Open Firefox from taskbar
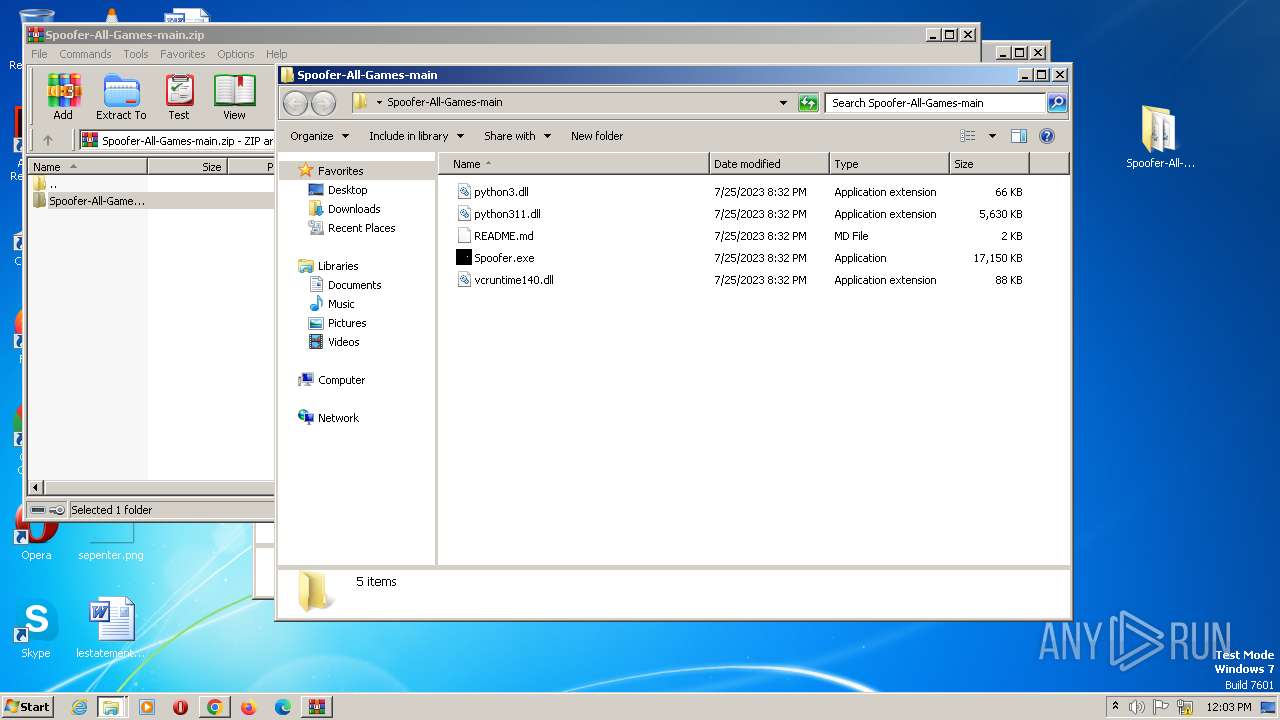This screenshot has height=720, width=1280. coord(248,707)
